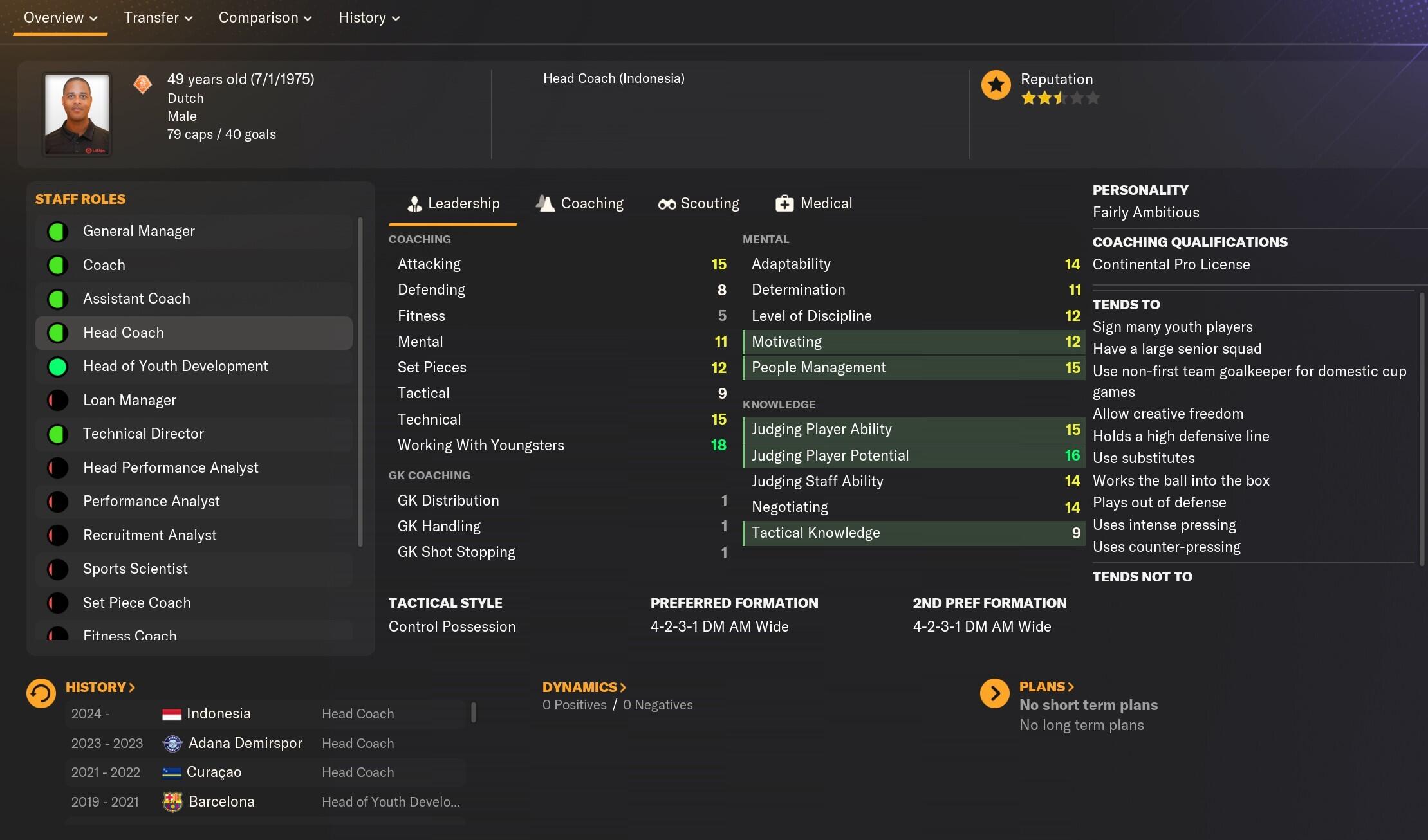Click the Curaçao flag icon
1428x840 pixels.
point(171,772)
